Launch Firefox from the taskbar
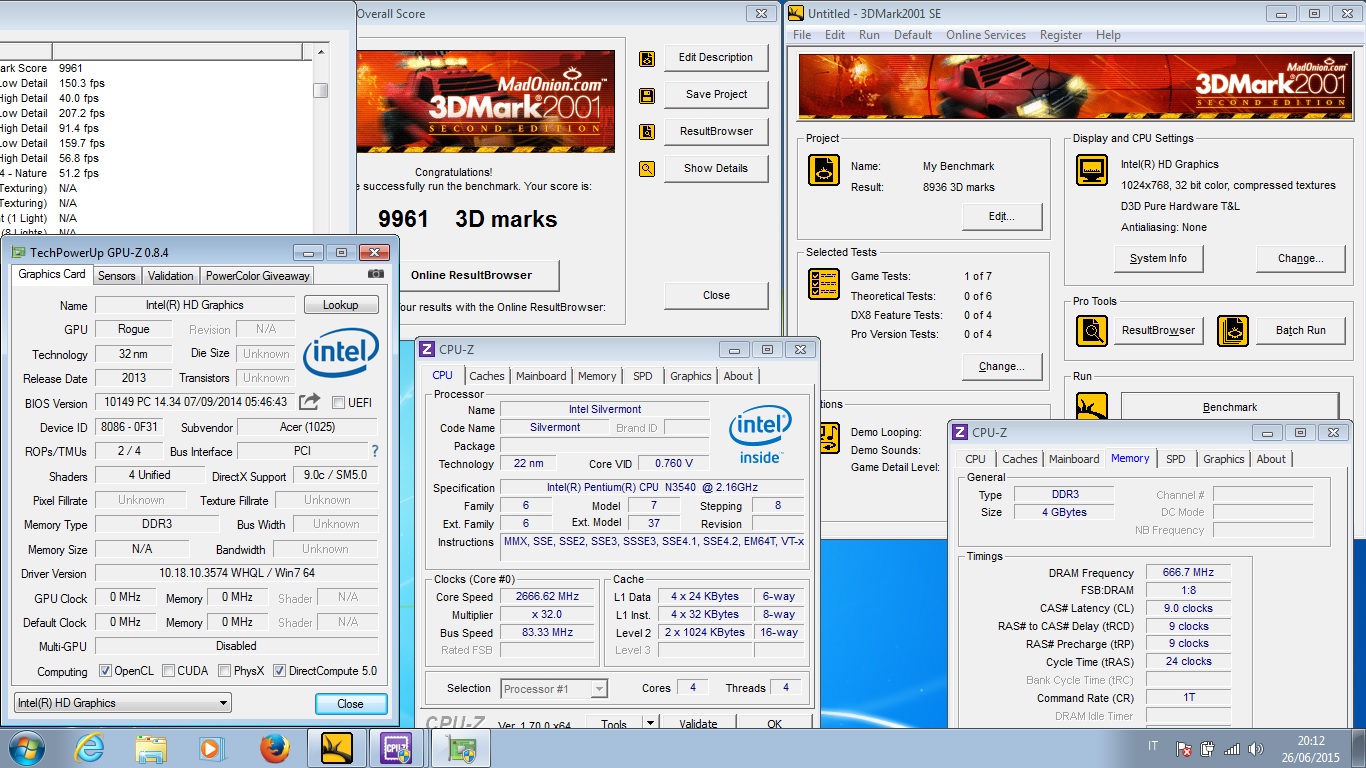Image resolution: width=1366 pixels, height=768 pixels. (273, 747)
